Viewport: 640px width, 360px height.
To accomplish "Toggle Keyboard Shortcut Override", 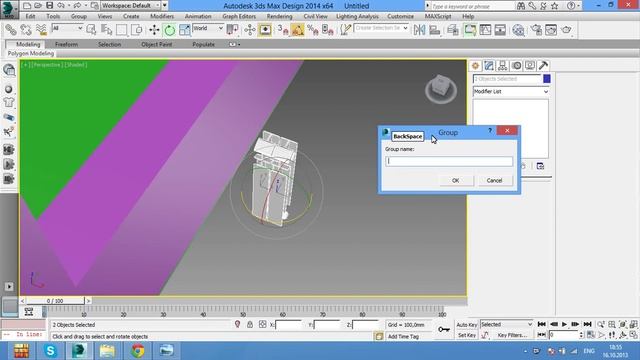I will coord(265,30).
